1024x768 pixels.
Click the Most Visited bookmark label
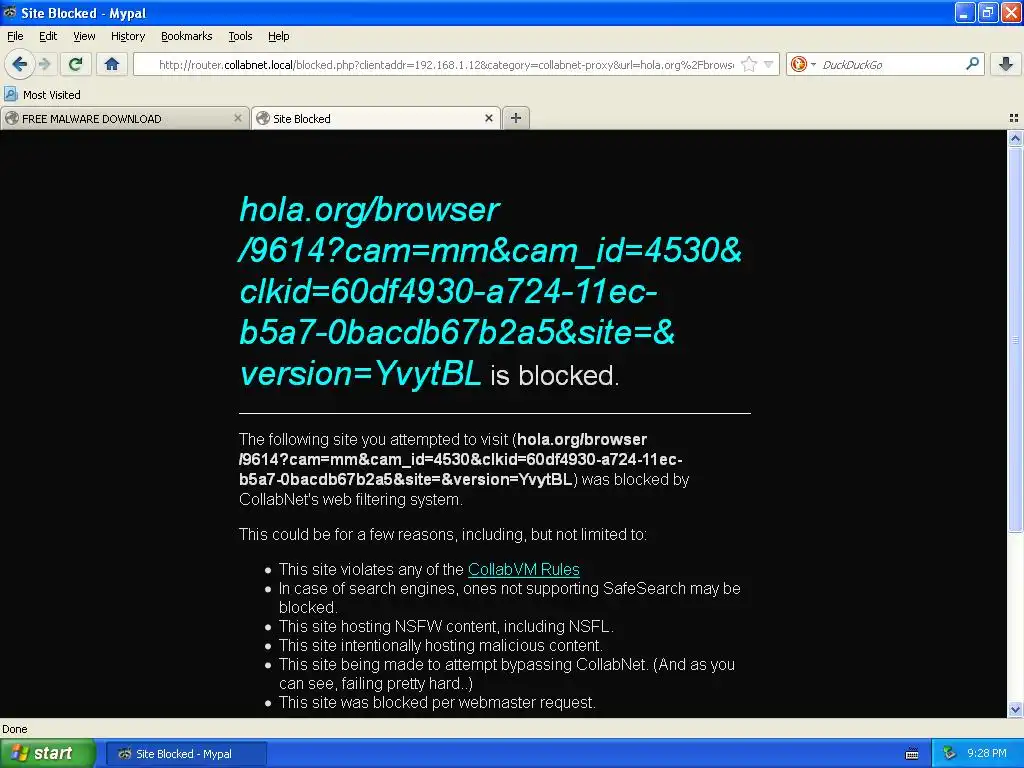52,95
